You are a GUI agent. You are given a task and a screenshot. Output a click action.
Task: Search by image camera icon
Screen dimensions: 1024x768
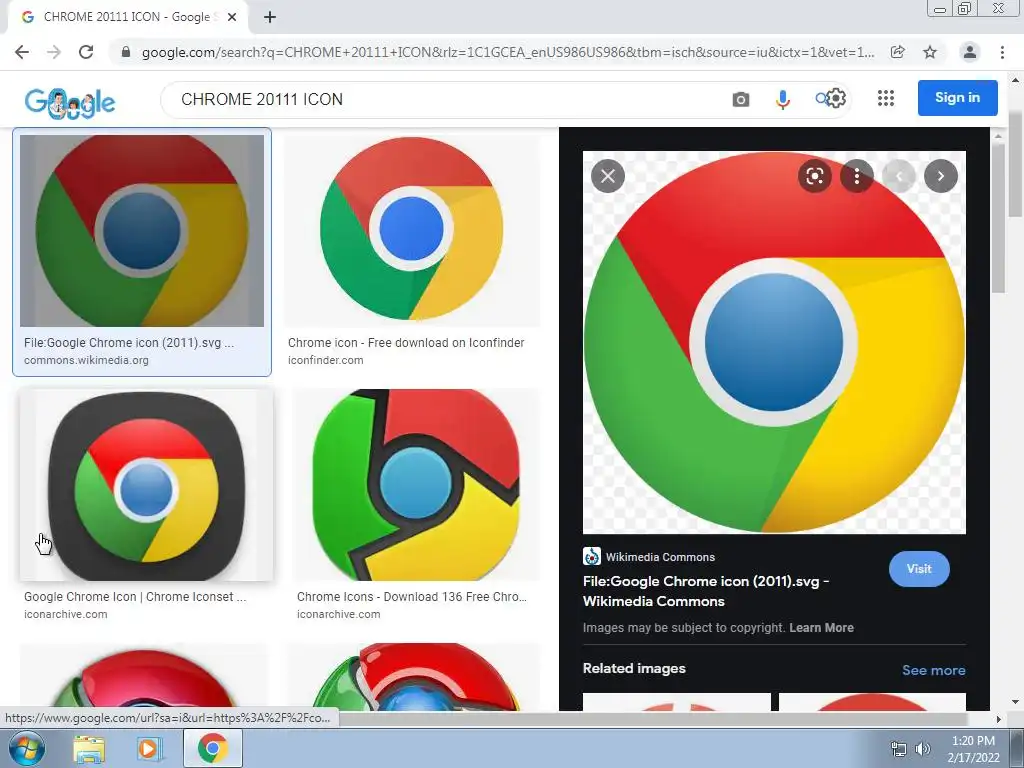point(741,99)
